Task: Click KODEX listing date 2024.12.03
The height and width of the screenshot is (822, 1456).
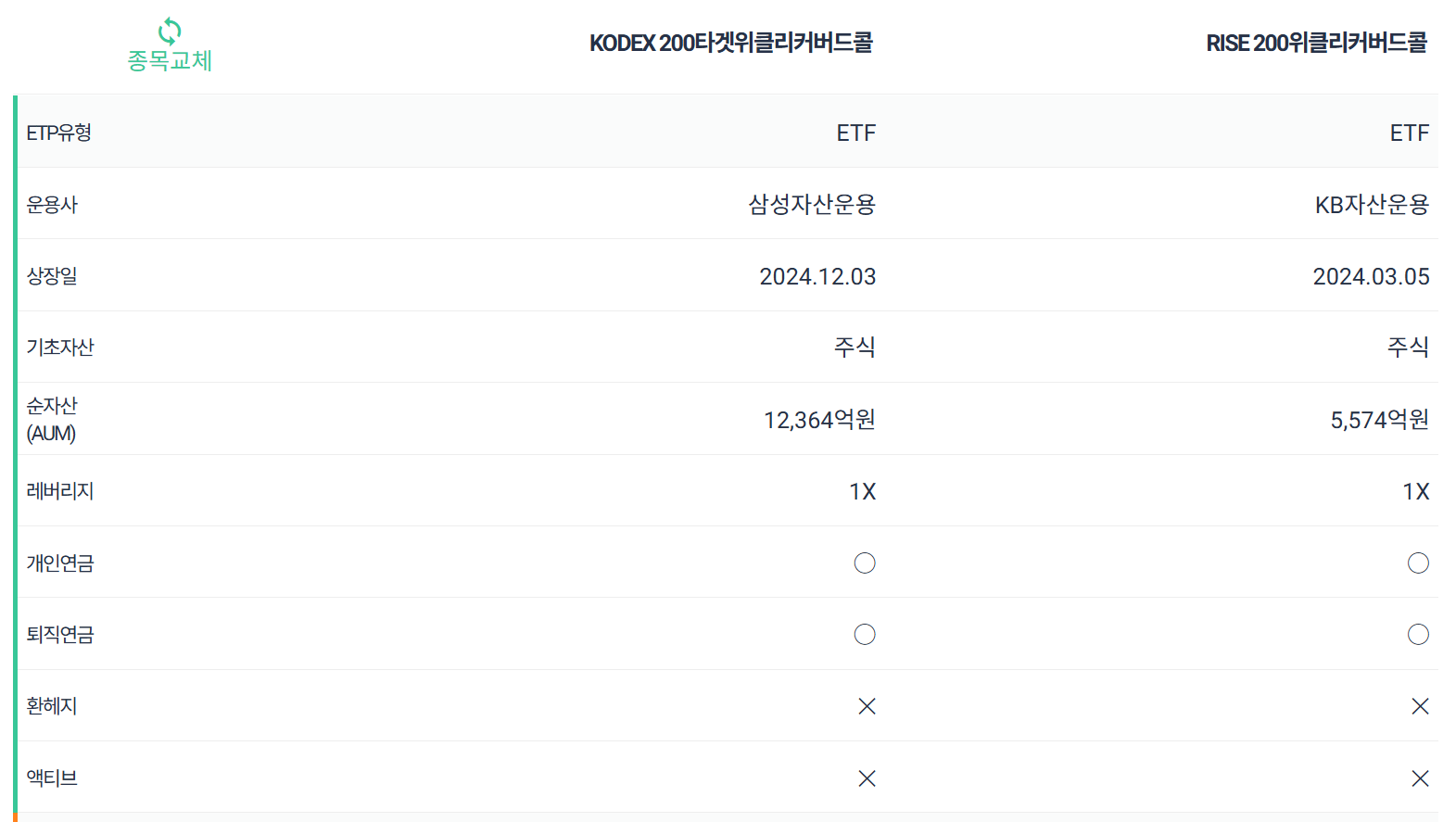Action: pyautogui.click(x=817, y=276)
